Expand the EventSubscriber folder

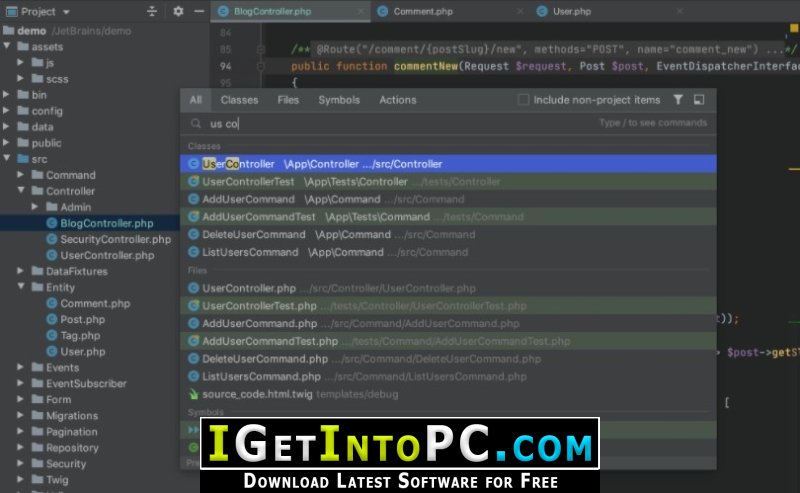[20, 383]
